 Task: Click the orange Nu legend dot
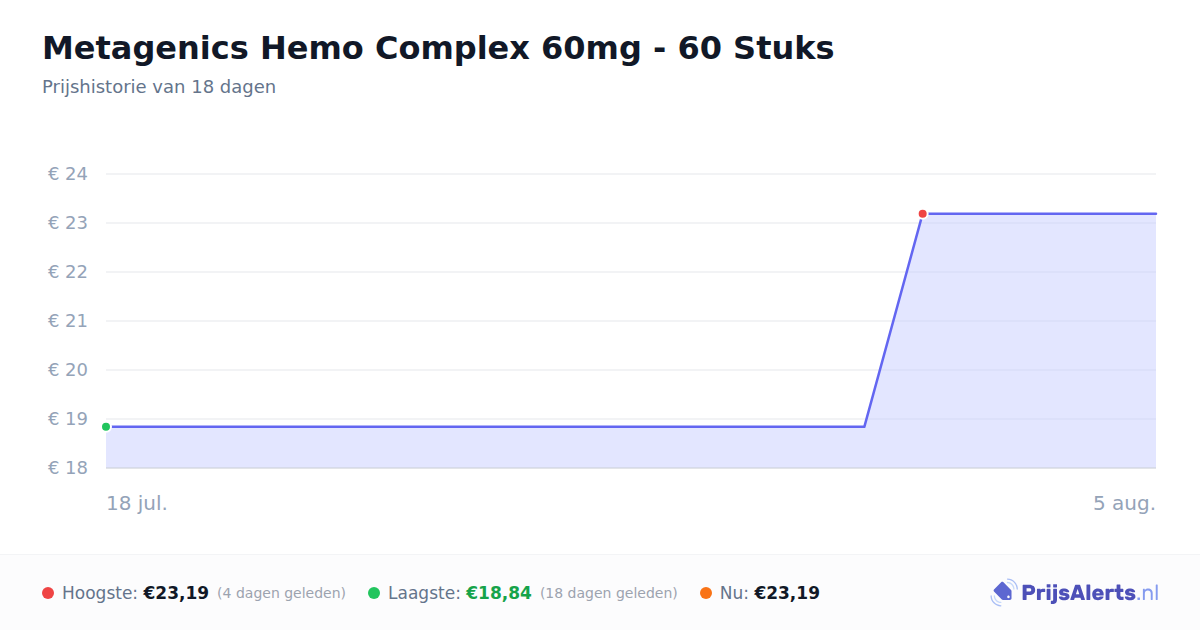(706, 593)
